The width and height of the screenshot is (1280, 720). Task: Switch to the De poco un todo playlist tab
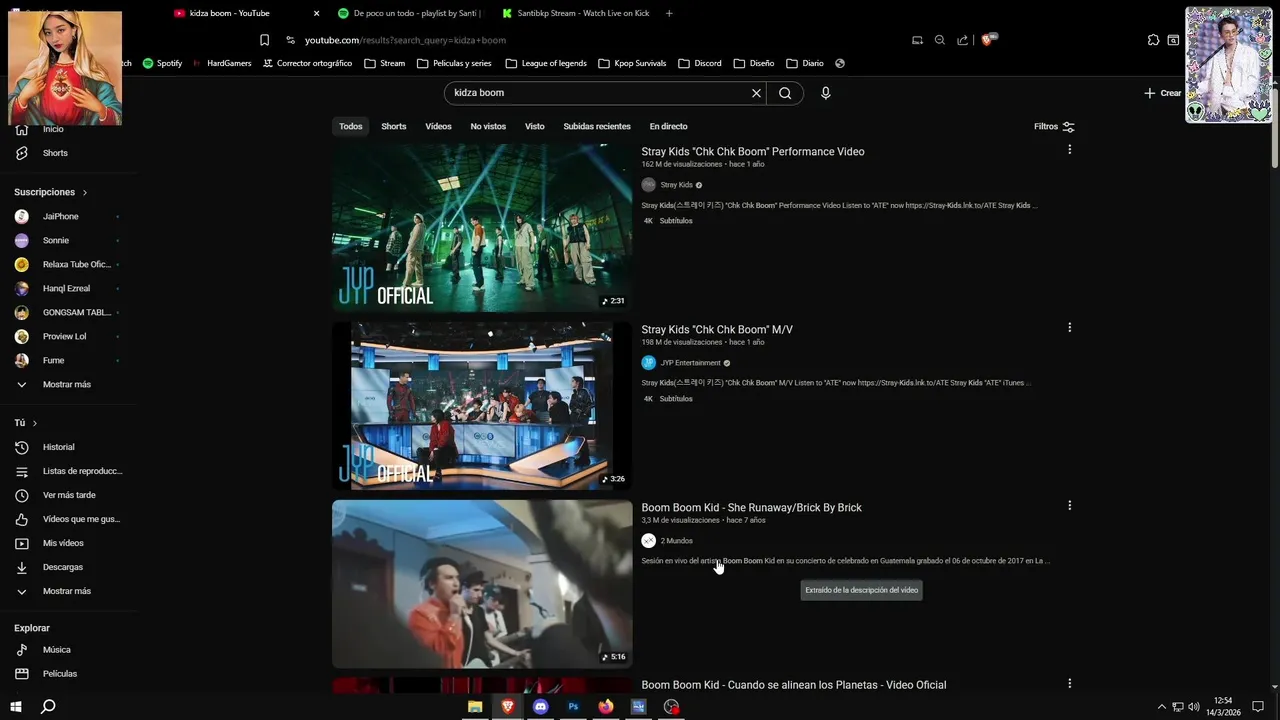pyautogui.click(x=410, y=13)
